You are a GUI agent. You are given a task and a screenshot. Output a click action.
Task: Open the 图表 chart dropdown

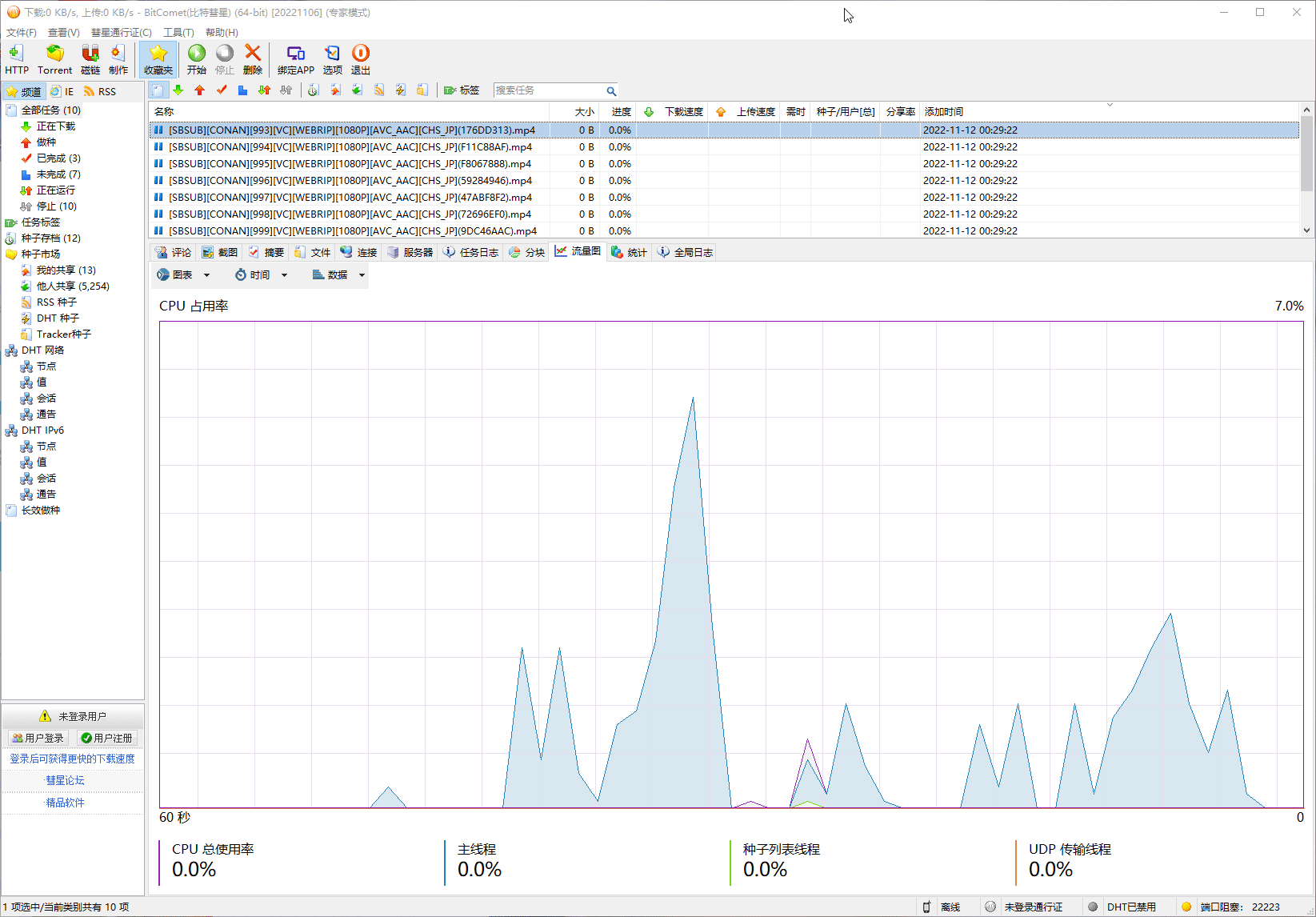pyautogui.click(x=183, y=274)
